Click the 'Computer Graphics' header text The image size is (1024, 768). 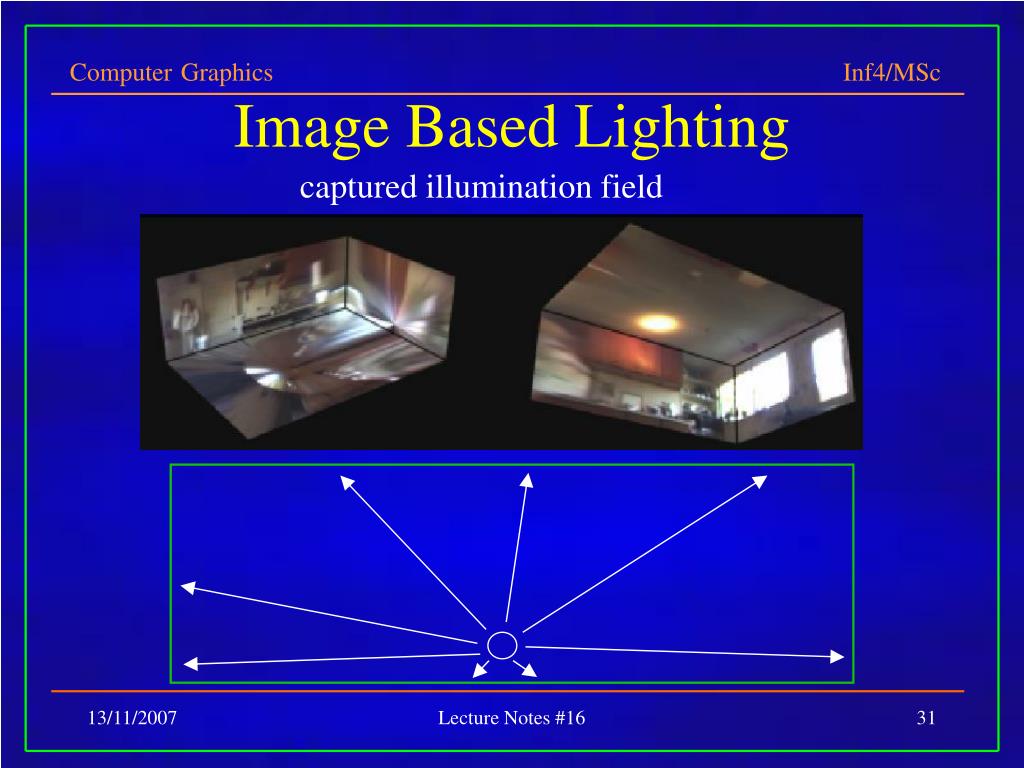point(171,72)
